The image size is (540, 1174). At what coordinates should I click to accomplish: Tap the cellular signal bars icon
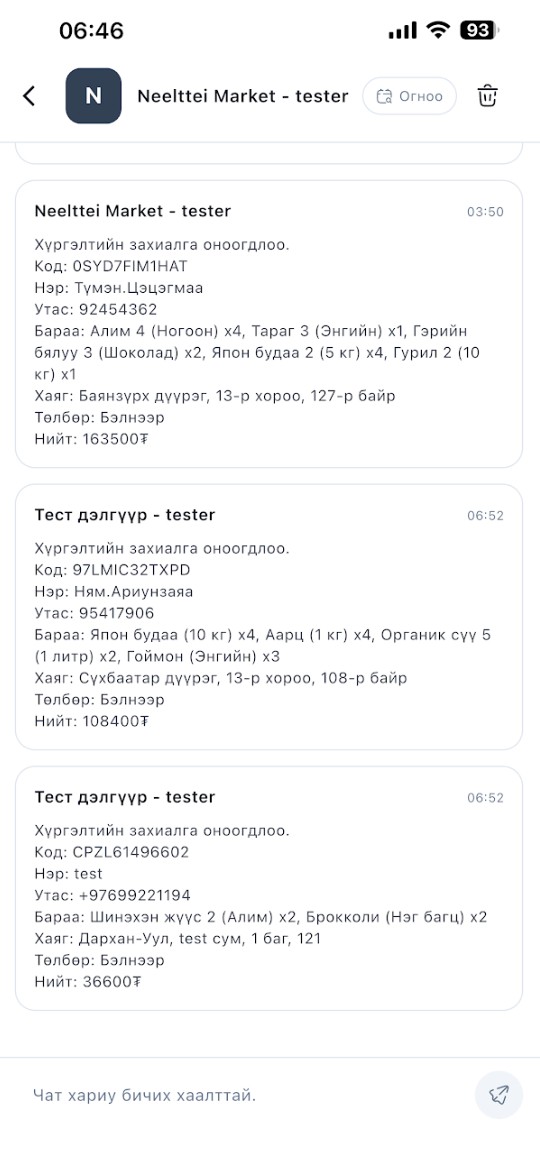click(x=403, y=31)
